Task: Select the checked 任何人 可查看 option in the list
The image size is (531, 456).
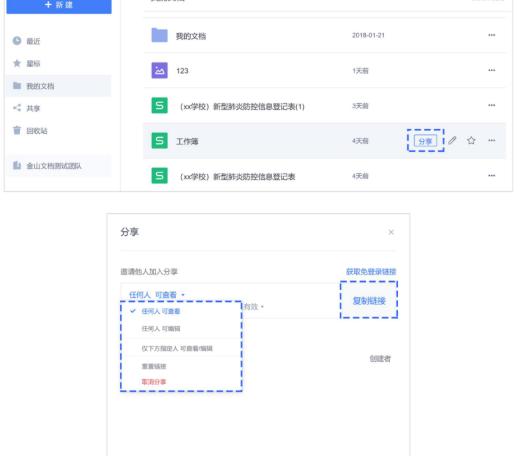Action: point(161,311)
